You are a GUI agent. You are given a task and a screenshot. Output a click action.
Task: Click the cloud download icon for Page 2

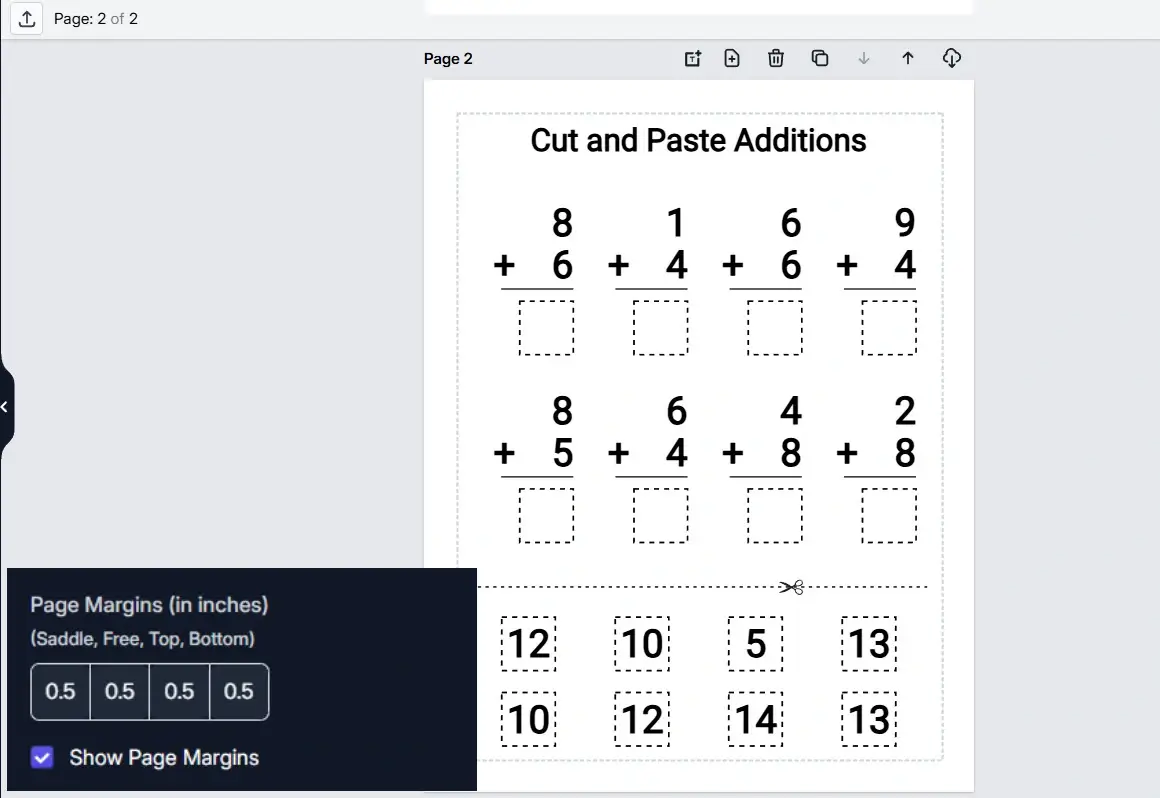[951, 58]
